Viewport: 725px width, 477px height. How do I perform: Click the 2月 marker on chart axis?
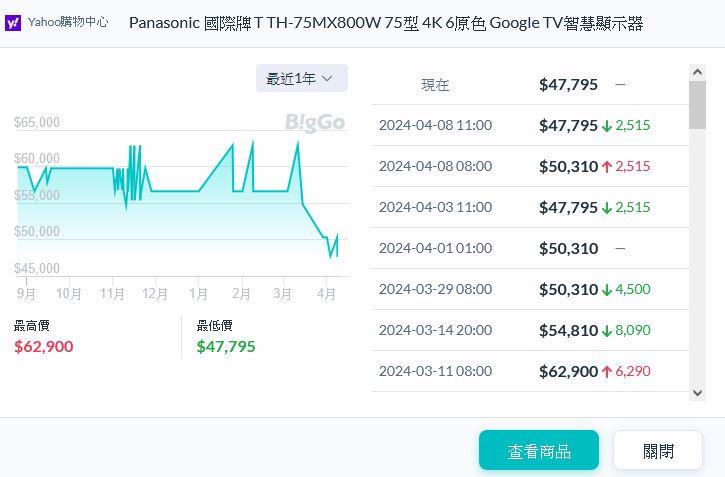point(241,294)
